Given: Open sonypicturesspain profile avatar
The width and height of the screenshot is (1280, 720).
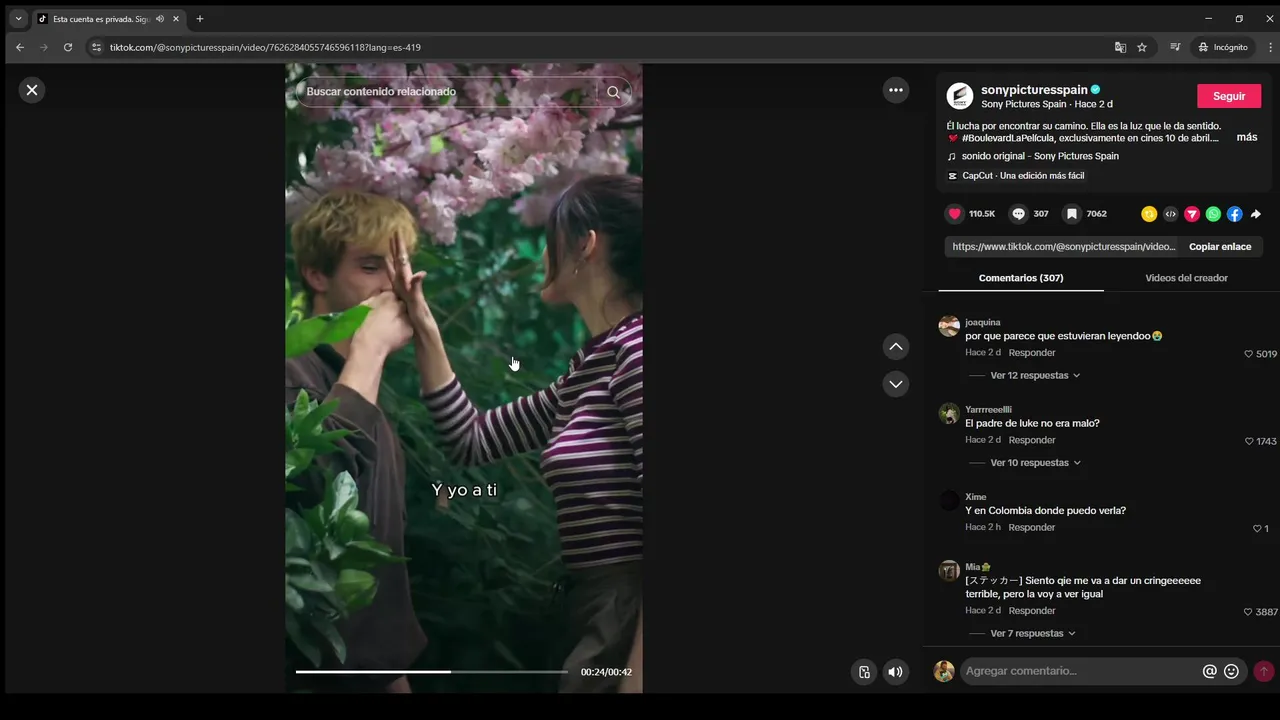Looking at the screenshot, I should click(960, 96).
